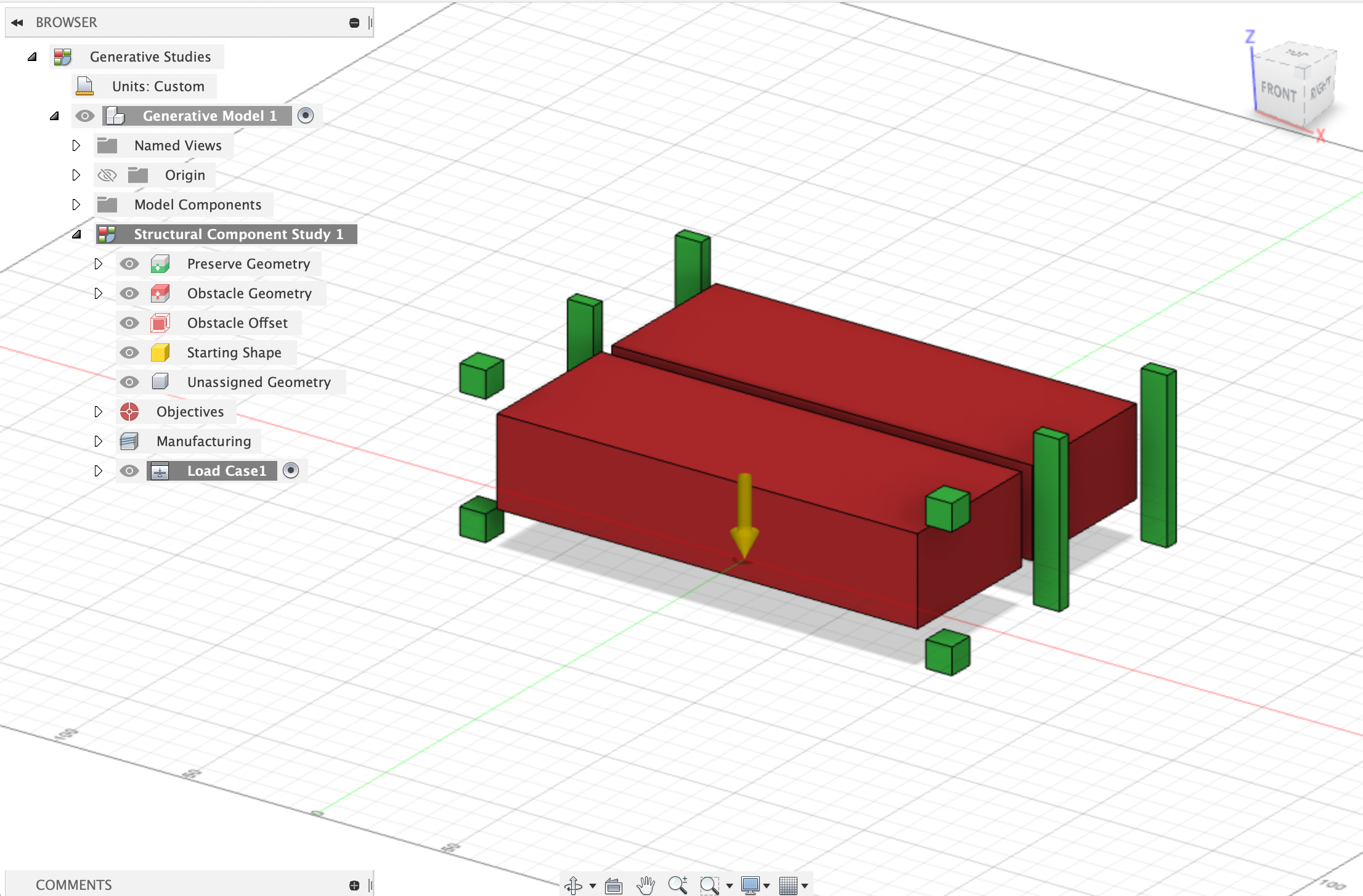Select the Pan tool in navigation bar
The image size is (1363, 896).
tap(645, 886)
